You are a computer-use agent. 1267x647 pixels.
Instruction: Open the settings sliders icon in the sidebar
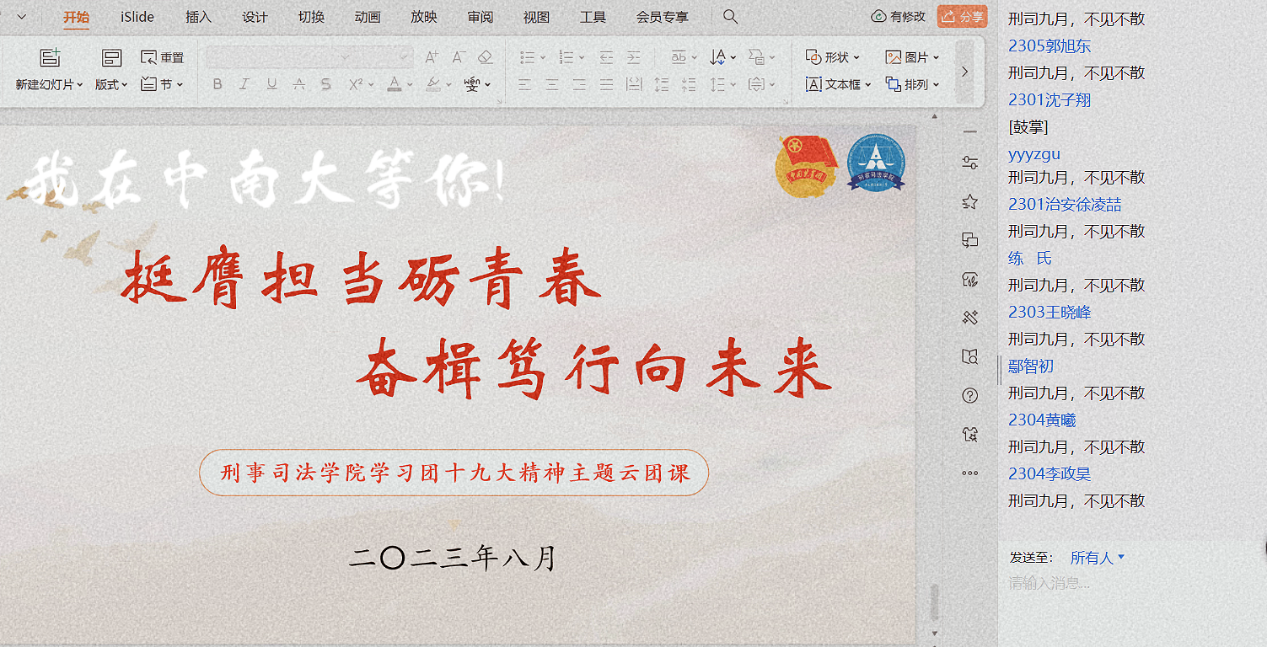coord(969,163)
